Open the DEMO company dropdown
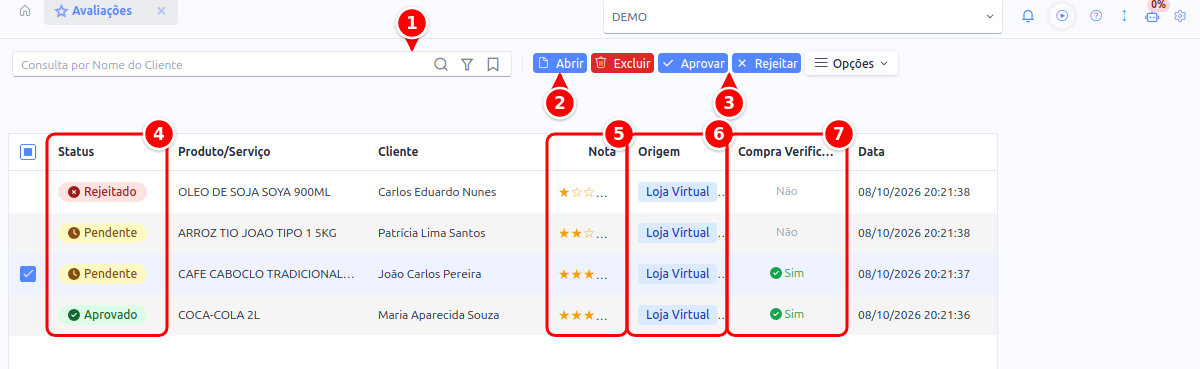 tap(802, 17)
